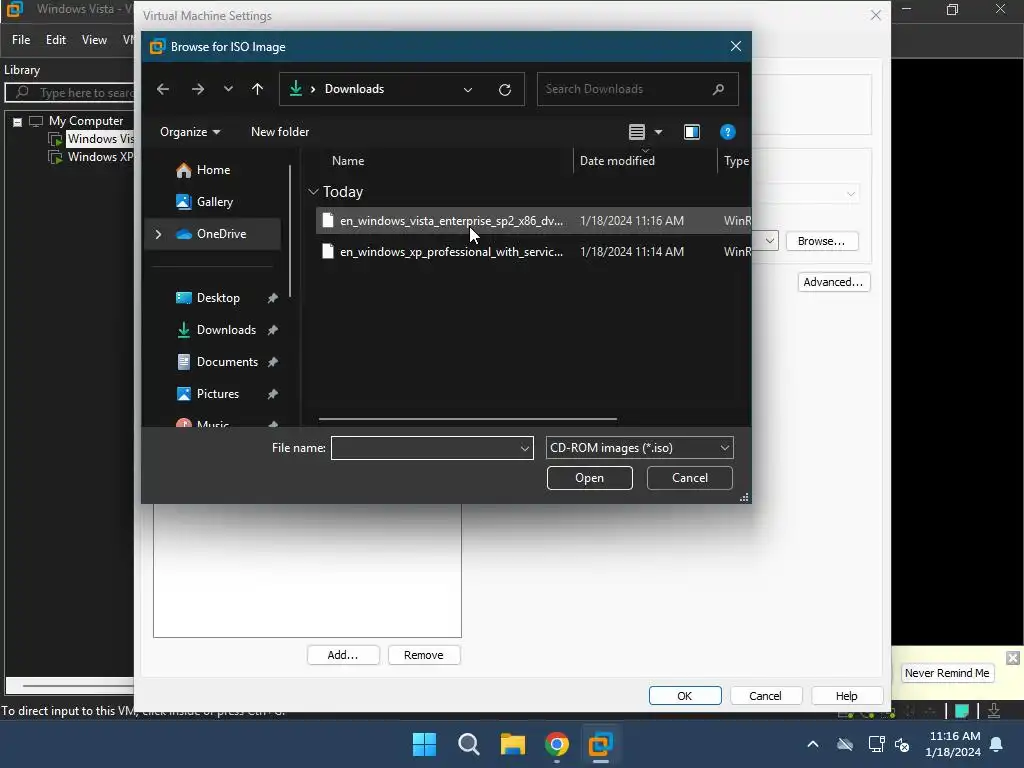Screen dimensions: 1024x768
Task: Unpin the Desktop pin icon
Action: (272, 298)
